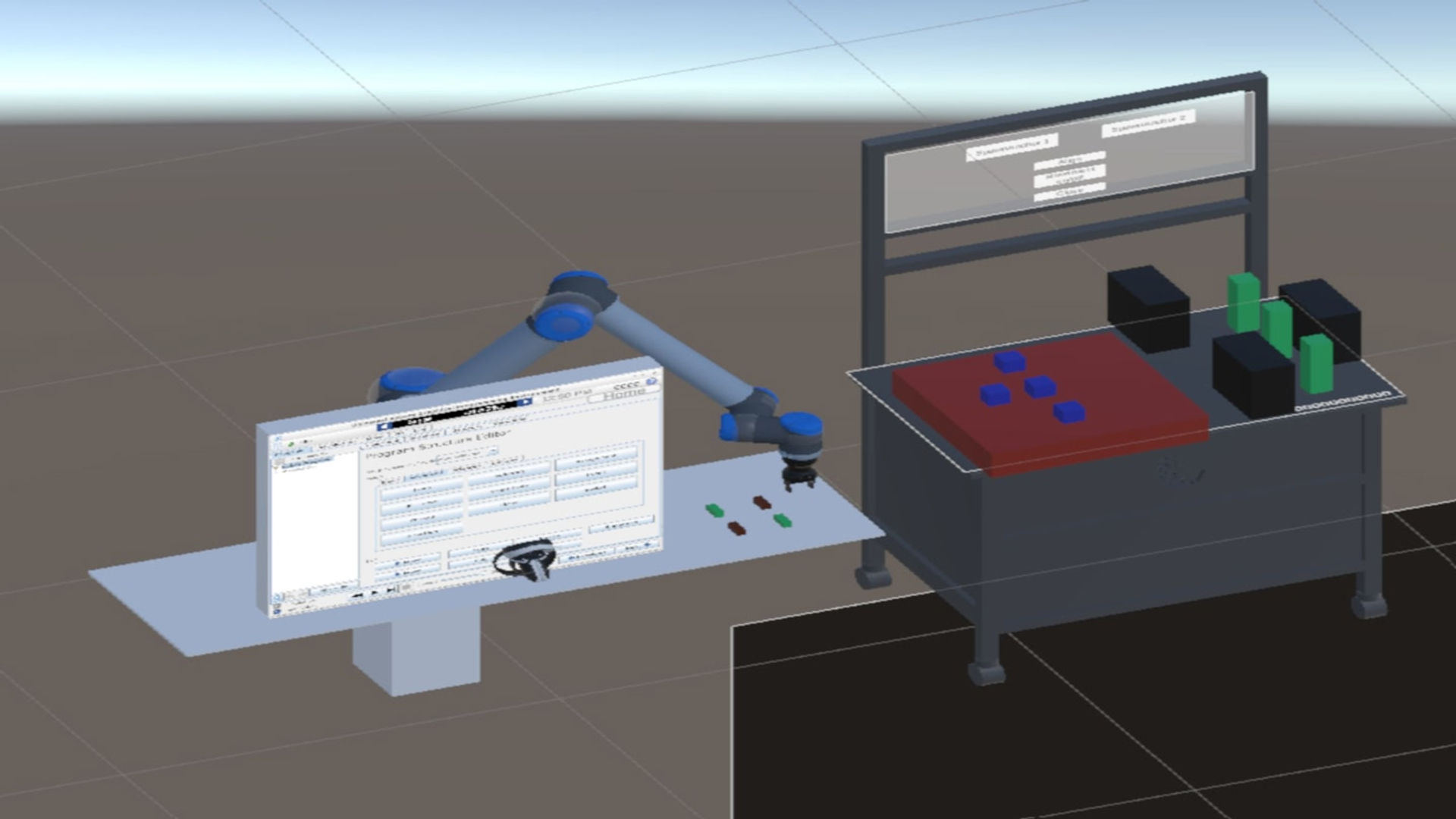1456x819 pixels.
Task: Click right blue arrow on black pendant bar
Action: 526,401
